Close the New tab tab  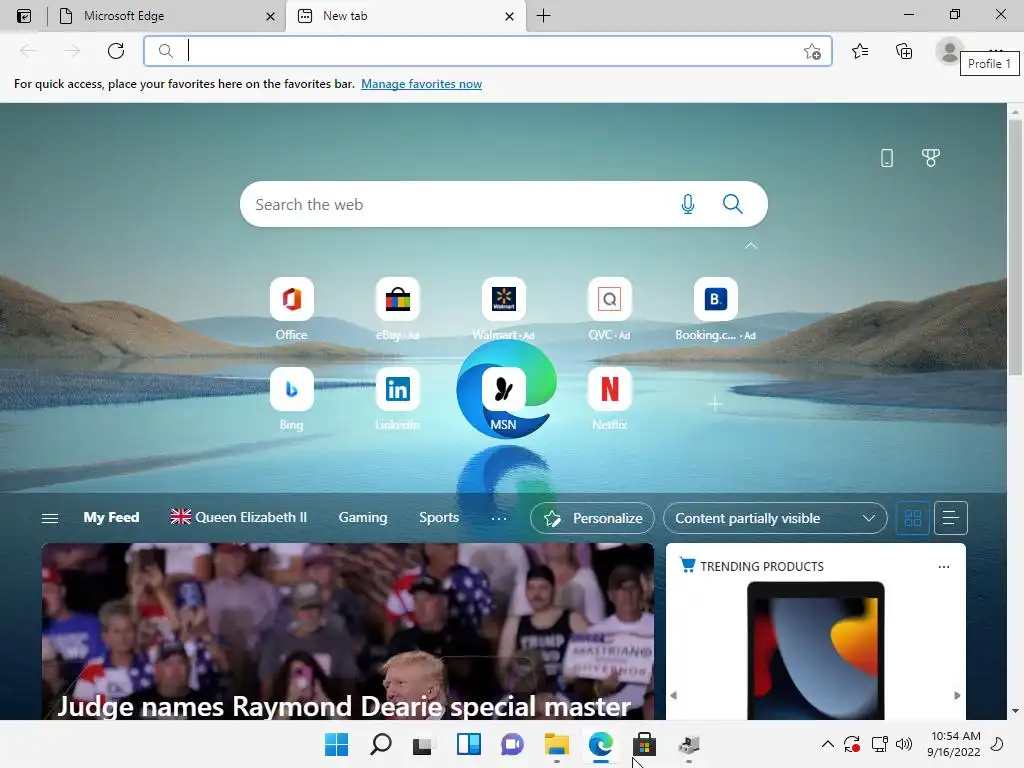click(x=509, y=16)
